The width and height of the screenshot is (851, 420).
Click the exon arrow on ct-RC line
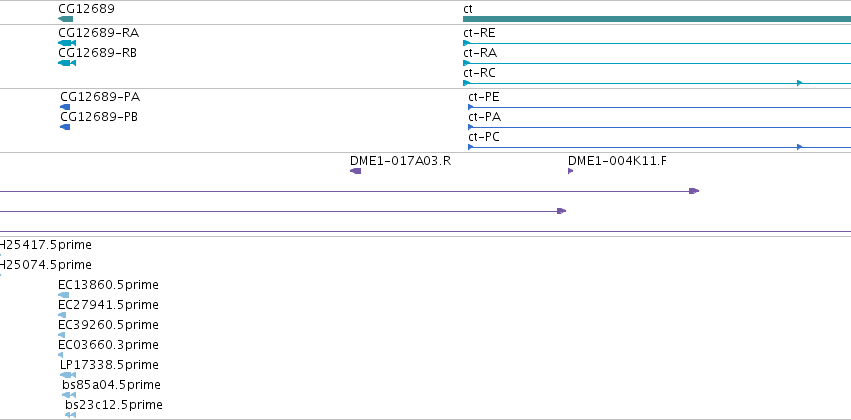tap(799, 83)
